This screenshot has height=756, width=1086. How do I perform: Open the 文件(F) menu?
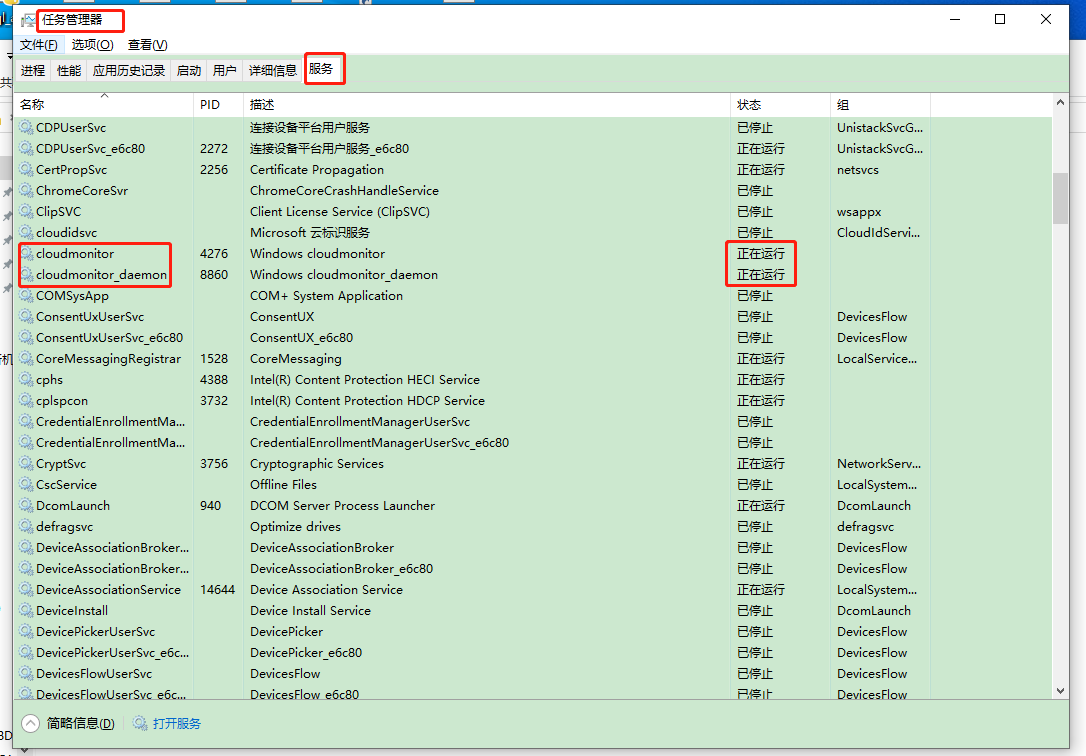tap(38, 44)
